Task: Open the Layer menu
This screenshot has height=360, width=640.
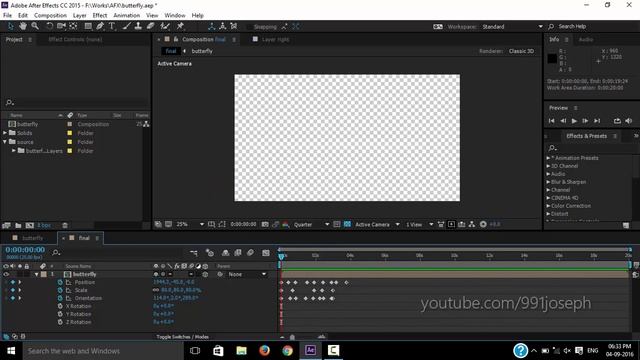Action: pos(80,16)
